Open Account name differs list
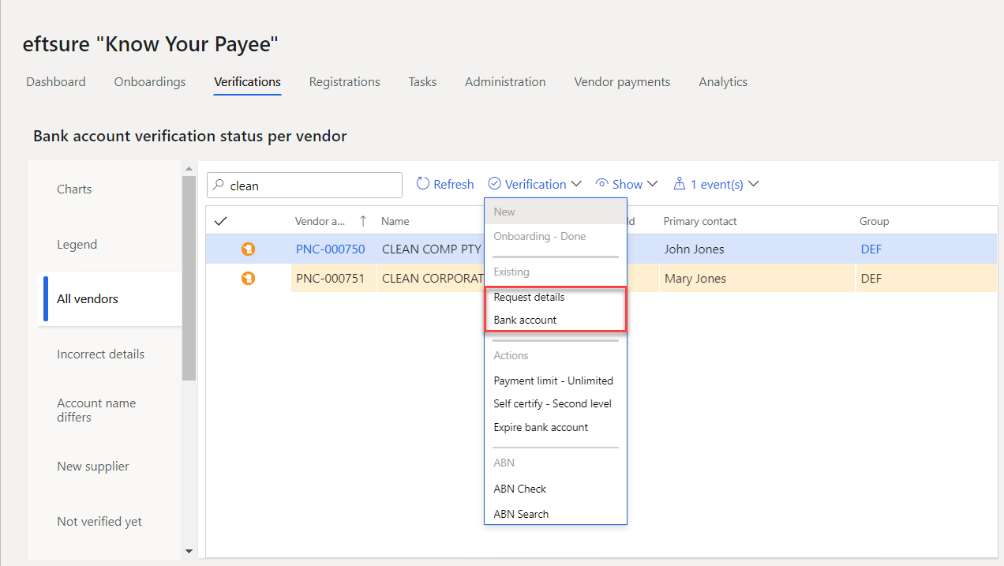This screenshot has height=566, width=1004. [x=96, y=410]
